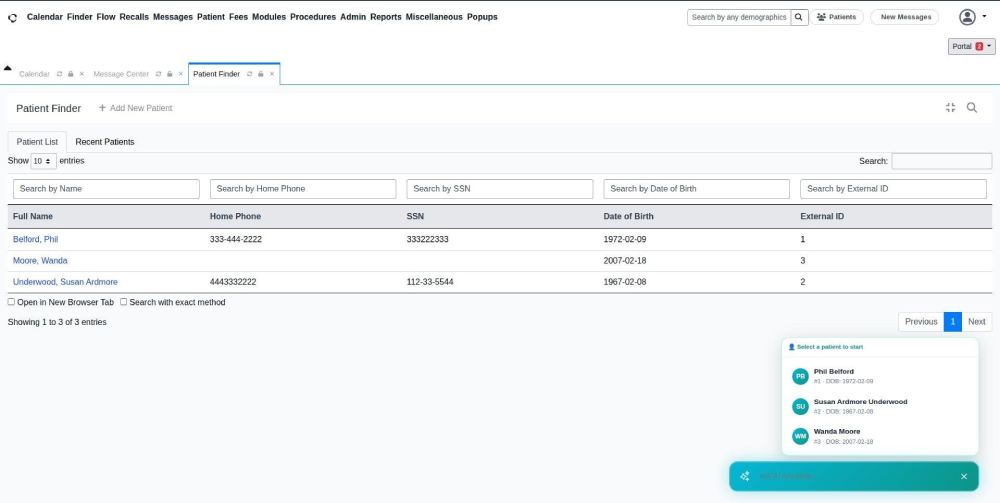This screenshot has width=1000, height=503.
Task: Click the lock icon on Message Center tab
Action: 170,74
